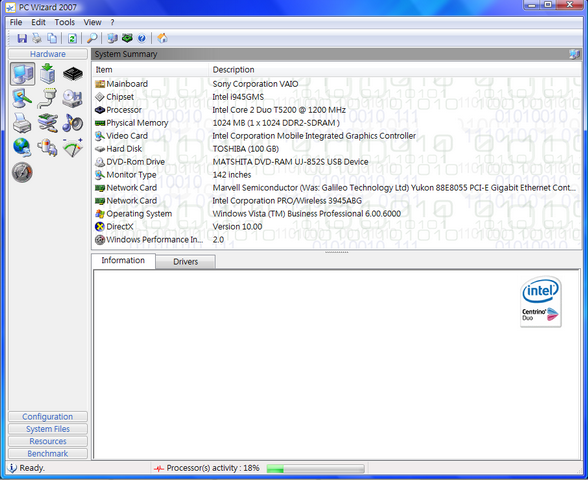Expand the System Files section
This screenshot has height=480, width=588.
pyautogui.click(x=48, y=429)
